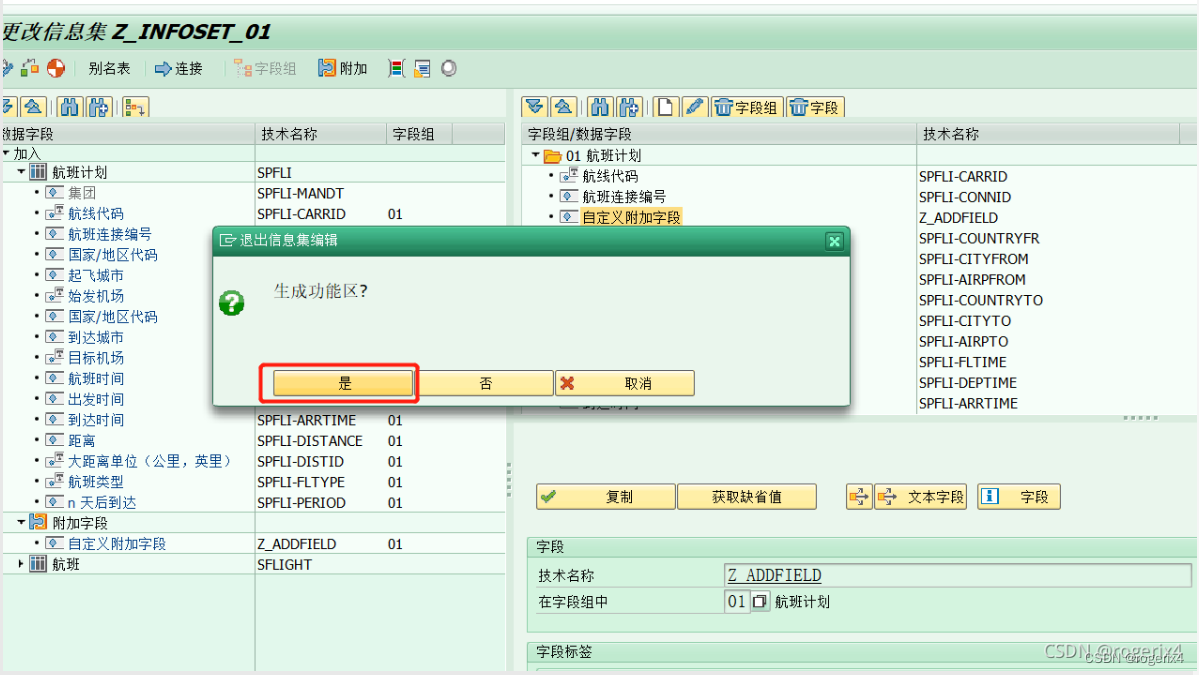The width and height of the screenshot is (1199, 675).
Task: Collapse the 01 航班计划 field group folder
Action: click(536, 155)
